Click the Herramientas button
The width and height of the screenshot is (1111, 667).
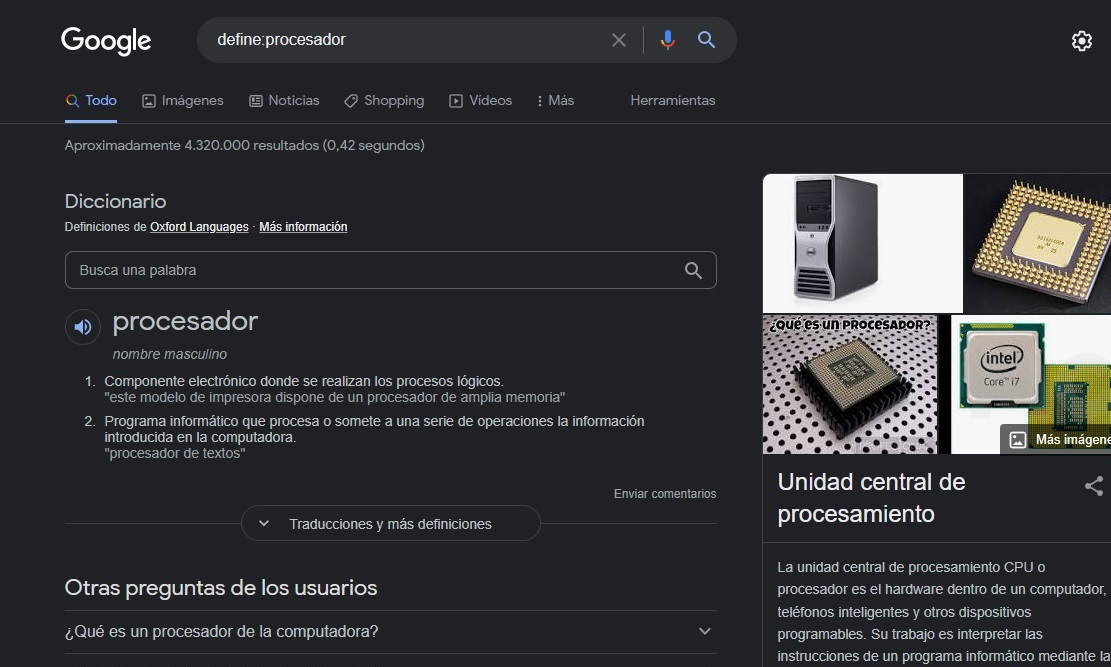[672, 101]
